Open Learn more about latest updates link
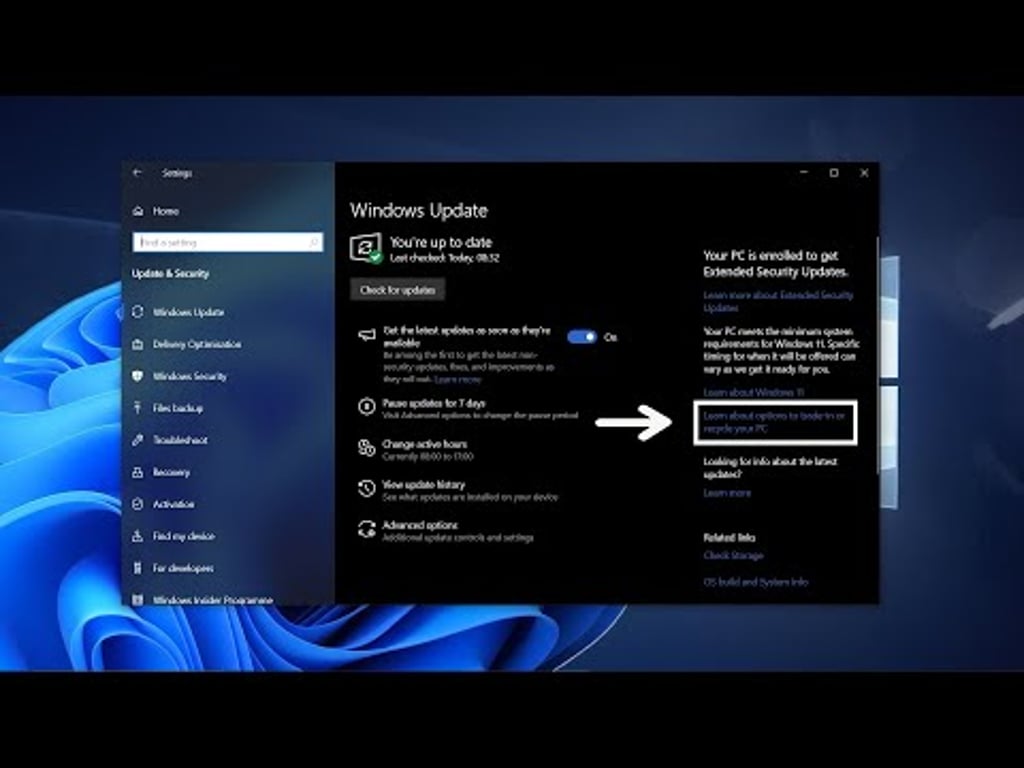1024x768 pixels. pyautogui.click(x=727, y=493)
